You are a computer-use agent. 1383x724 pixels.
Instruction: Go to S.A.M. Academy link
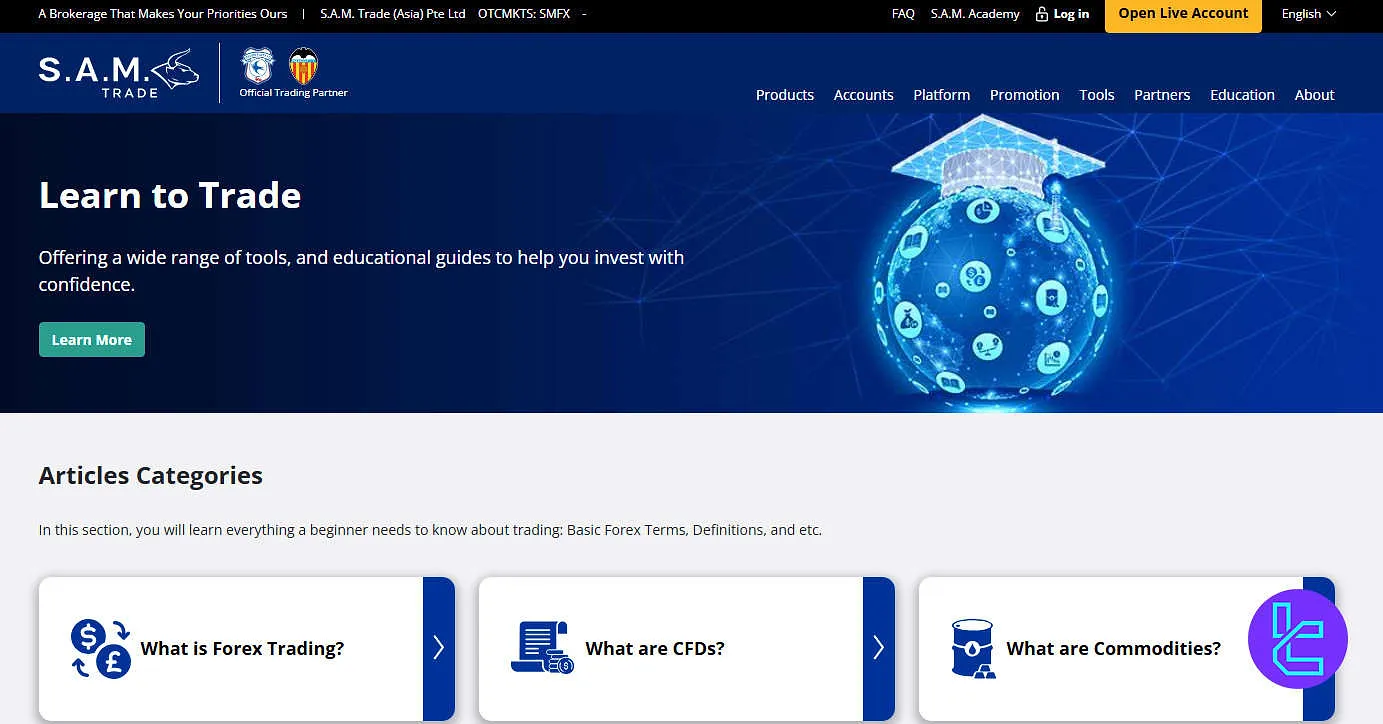[x=975, y=14]
